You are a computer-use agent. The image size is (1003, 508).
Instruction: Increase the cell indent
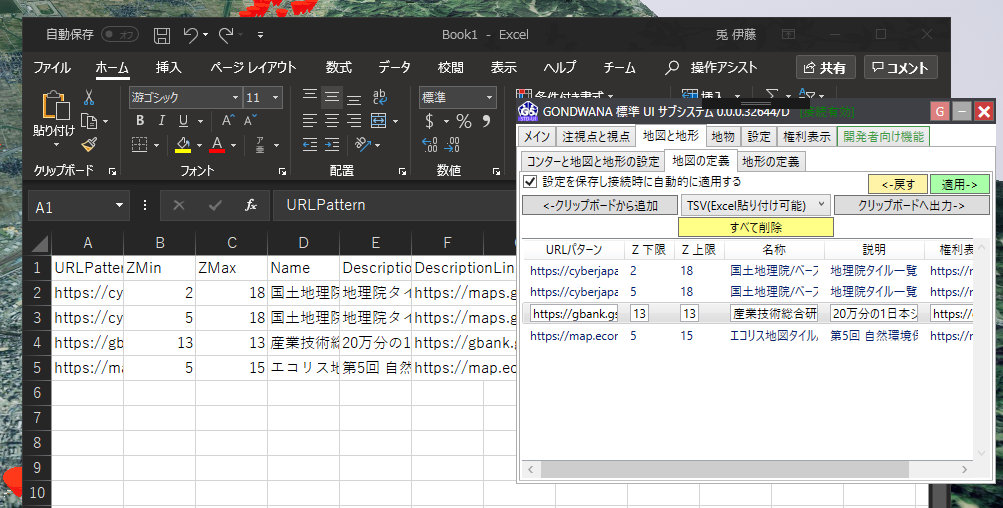coord(331,145)
